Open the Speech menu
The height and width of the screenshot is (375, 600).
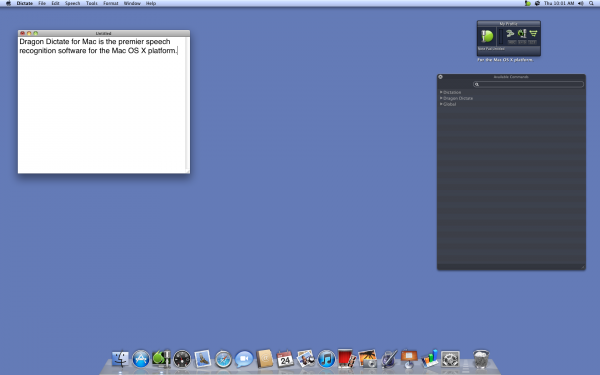(72, 3)
